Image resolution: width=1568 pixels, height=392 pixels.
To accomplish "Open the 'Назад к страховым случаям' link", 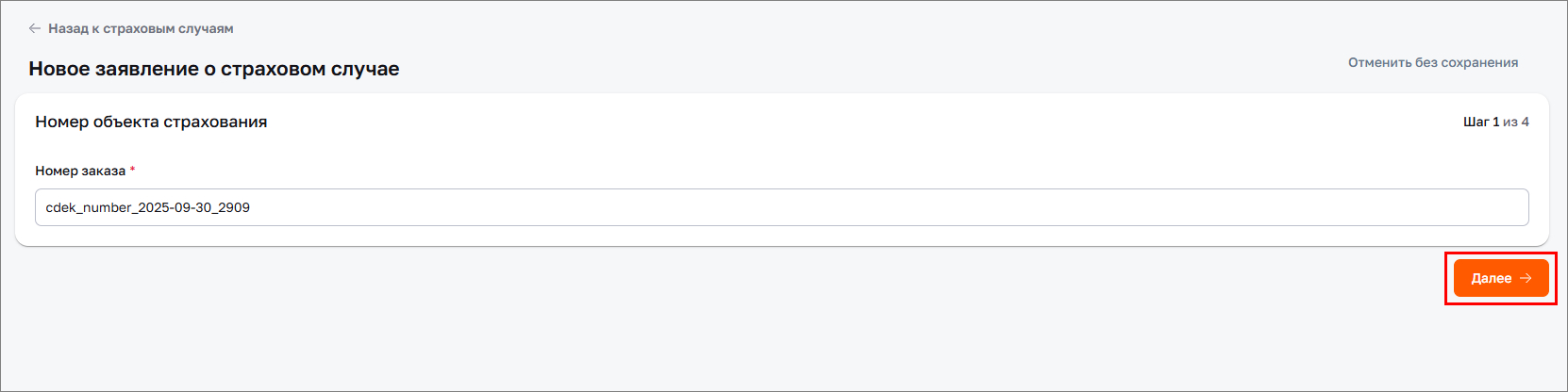I will tap(141, 28).
